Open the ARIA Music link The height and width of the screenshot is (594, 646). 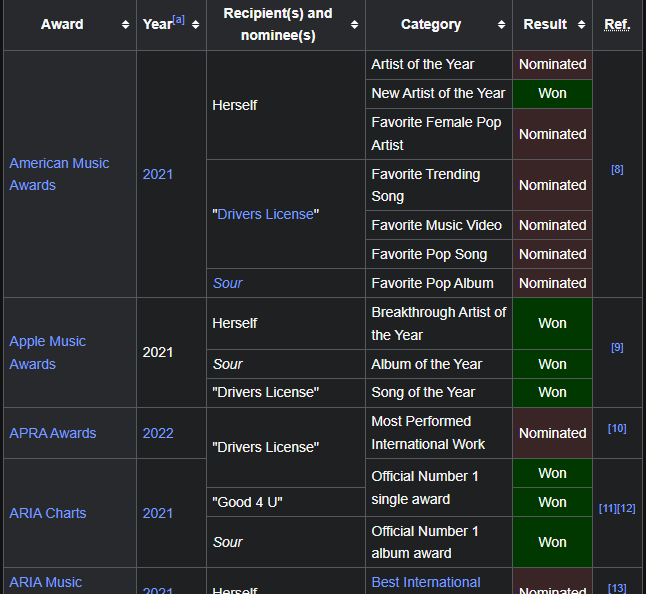[x=45, y=582]
